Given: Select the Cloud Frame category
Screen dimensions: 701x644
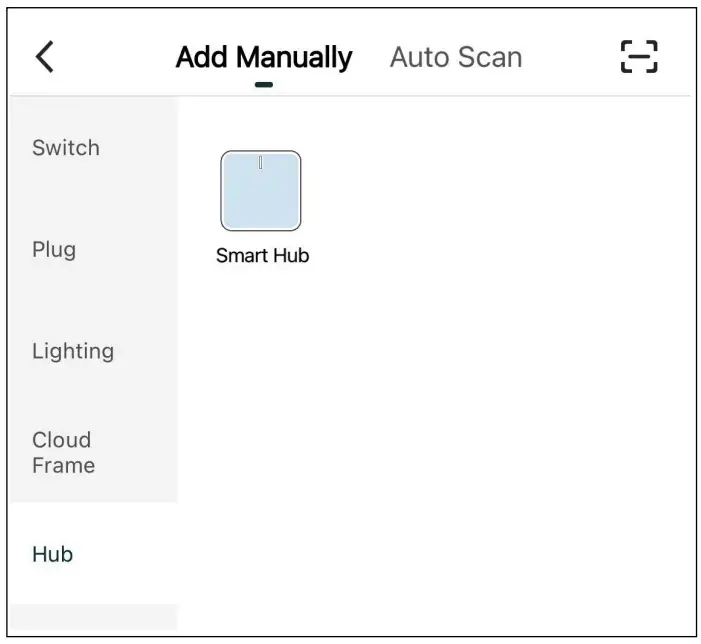Looking at the screenshot, I should (63, 452).
